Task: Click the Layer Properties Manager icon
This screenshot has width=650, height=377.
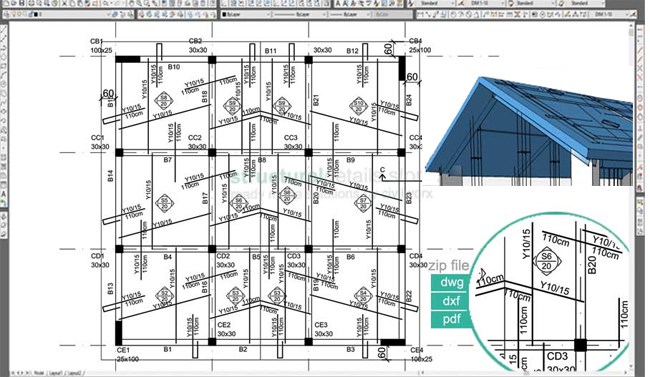Action: [6, 15]
